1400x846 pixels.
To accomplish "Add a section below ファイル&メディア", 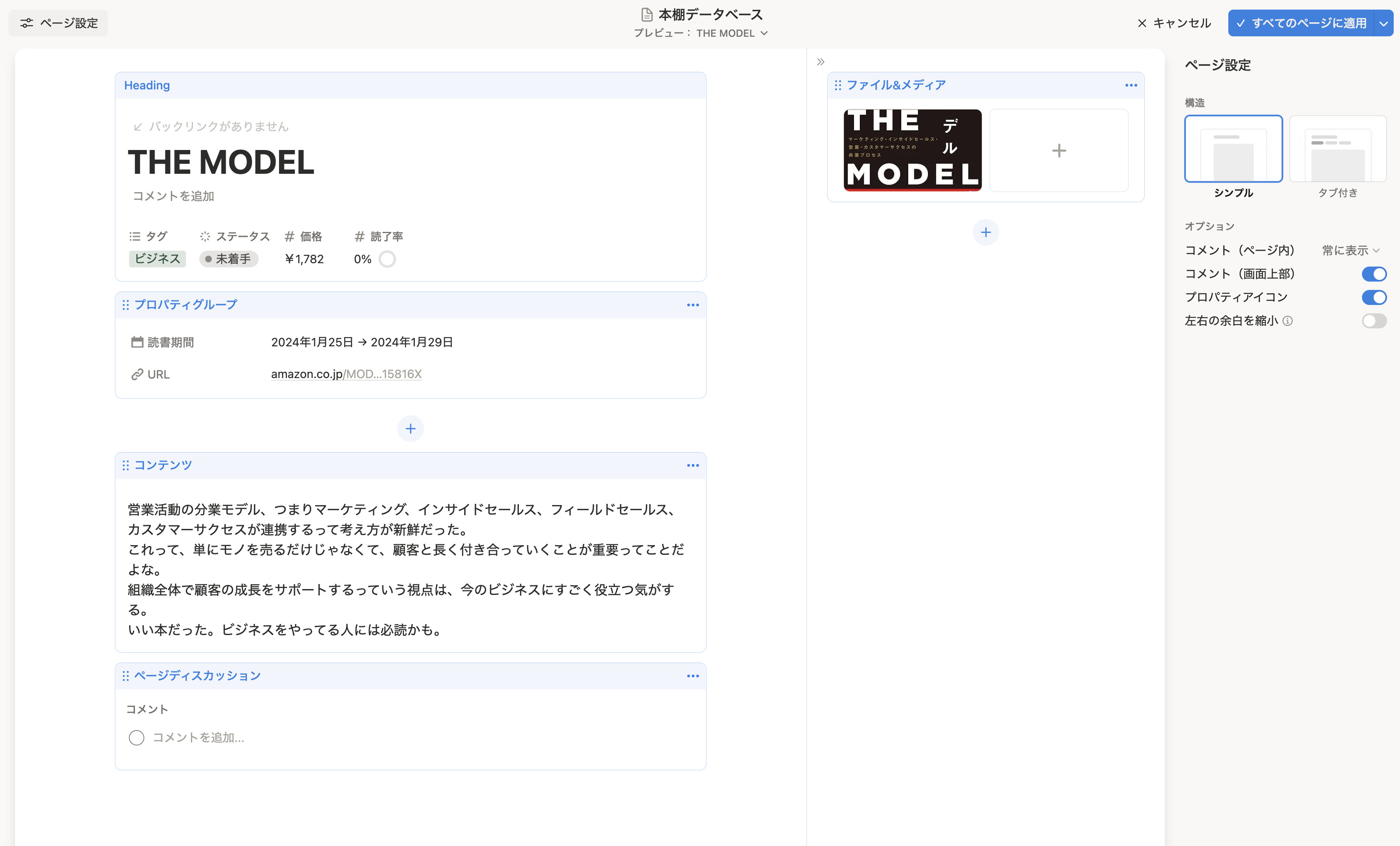I will [985, 232].
